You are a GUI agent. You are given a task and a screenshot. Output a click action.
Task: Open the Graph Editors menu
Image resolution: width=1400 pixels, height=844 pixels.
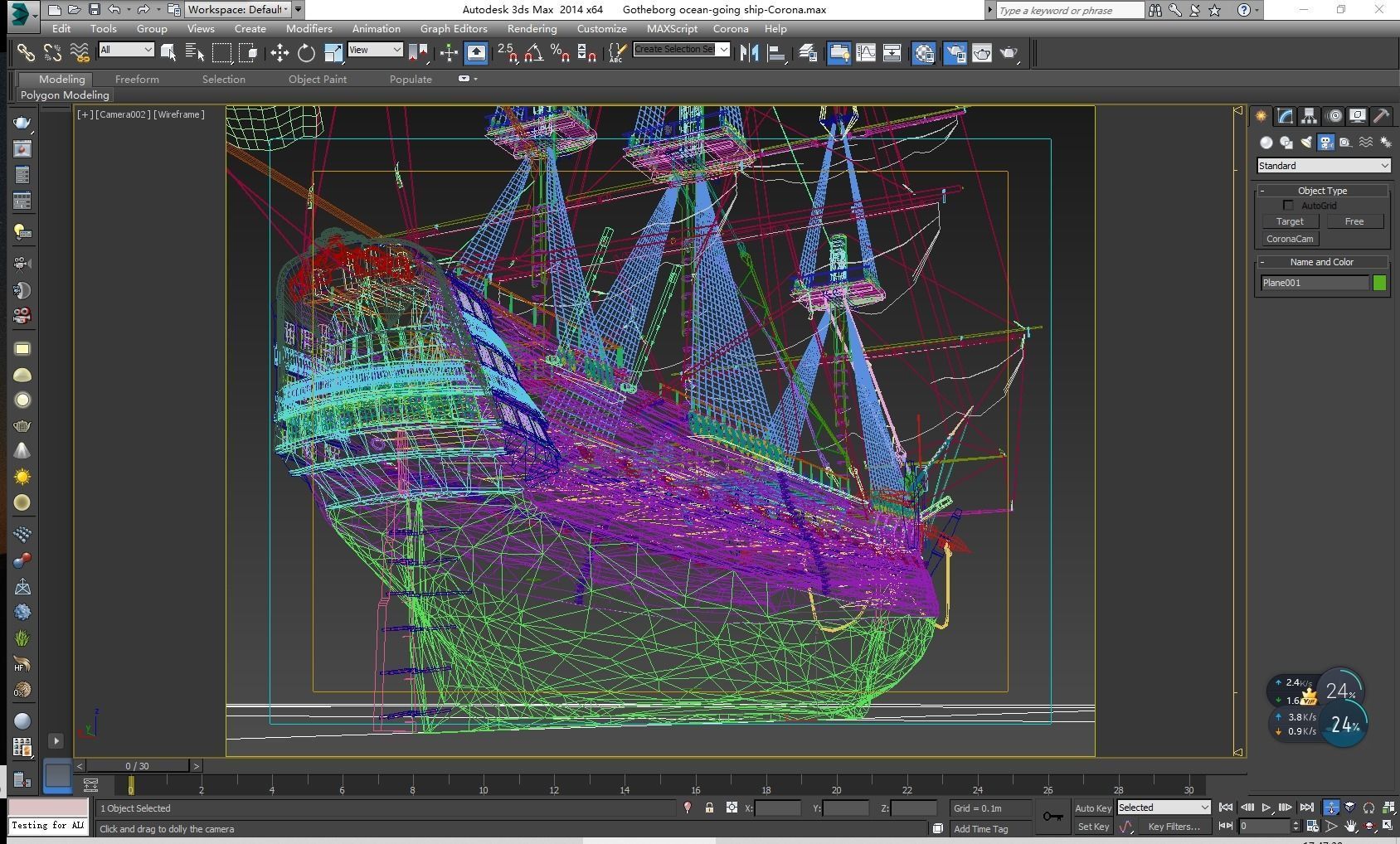(454, 28)
